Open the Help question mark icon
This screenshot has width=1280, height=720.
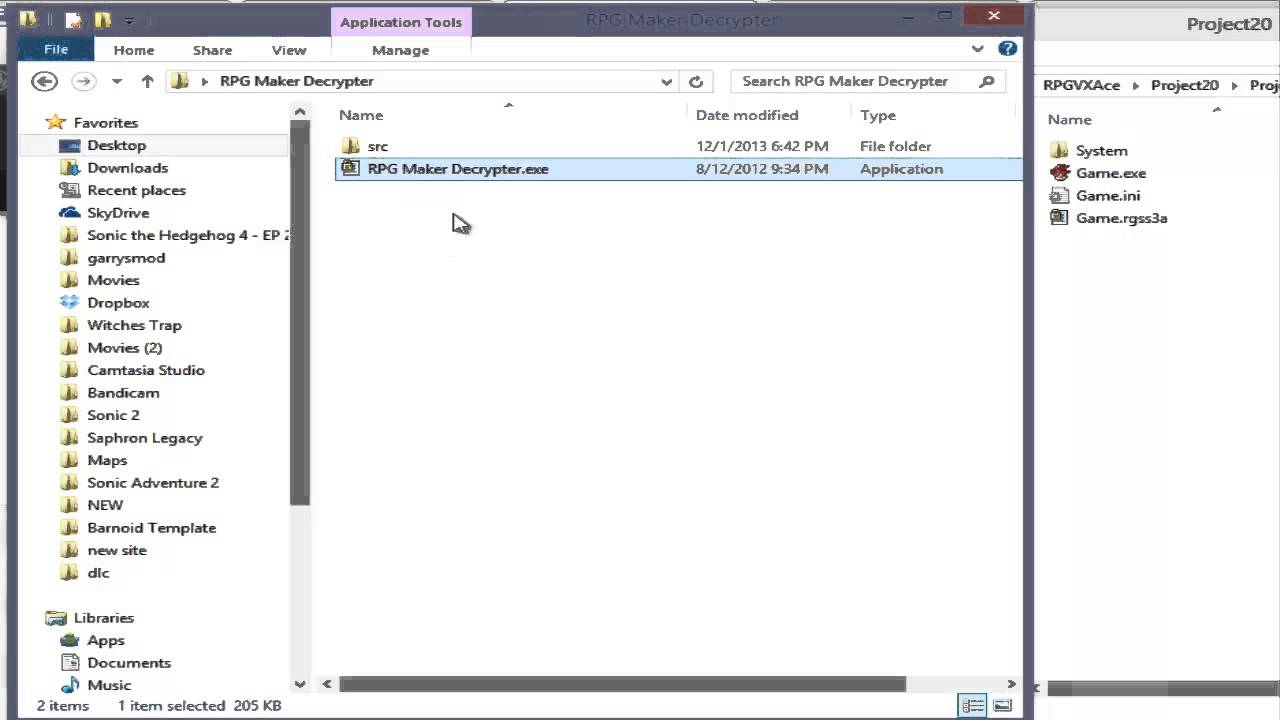click(1007, 48)
